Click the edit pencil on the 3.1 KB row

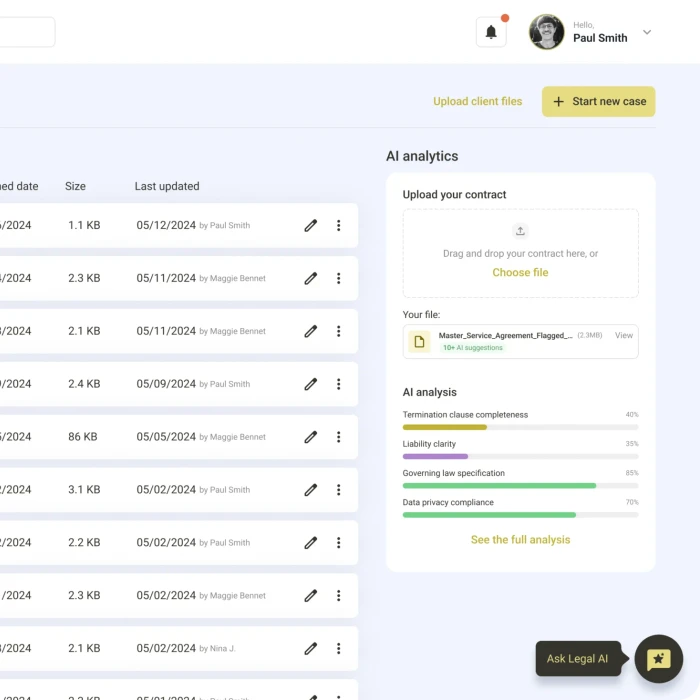point(311,490)
